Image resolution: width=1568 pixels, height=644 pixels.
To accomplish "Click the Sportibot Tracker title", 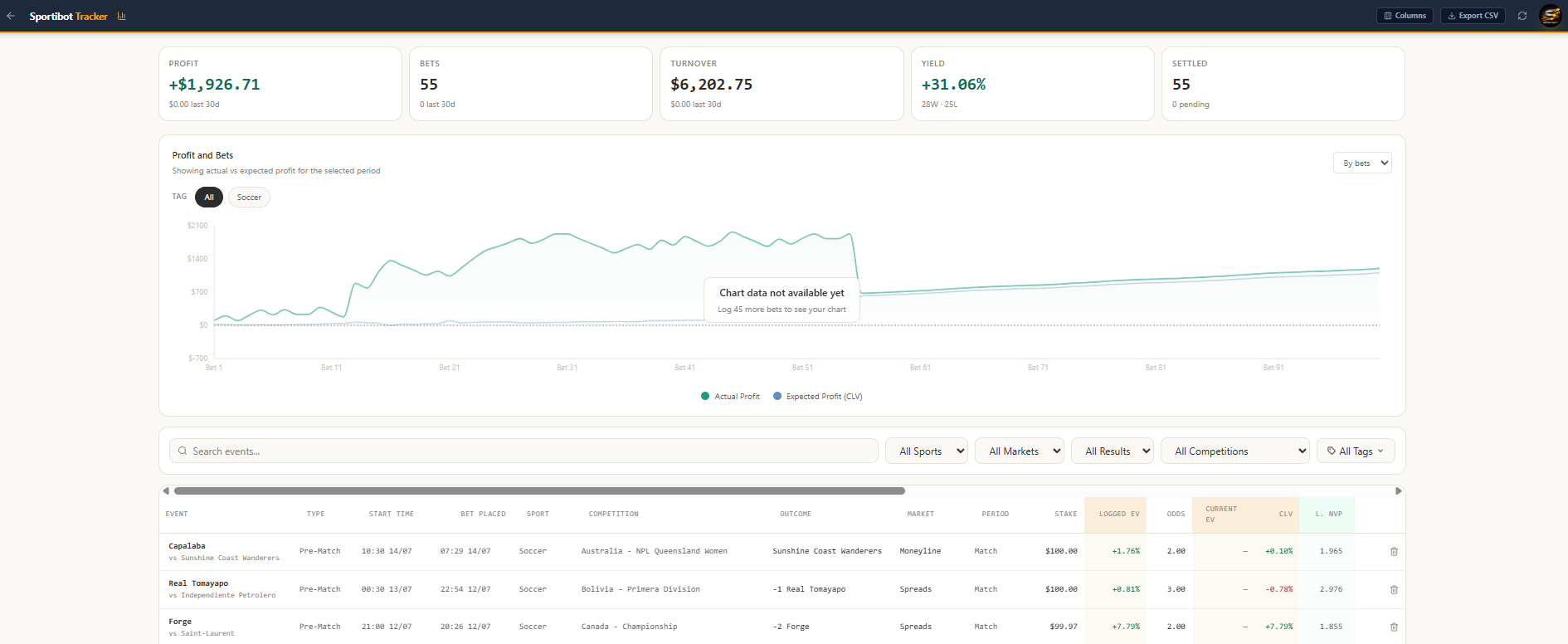I will click(69, 16).
